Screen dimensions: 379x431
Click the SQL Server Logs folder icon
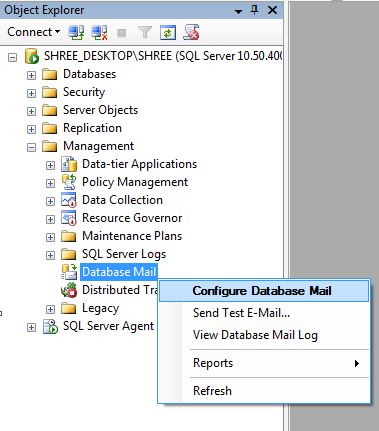[x=69, y=254]
